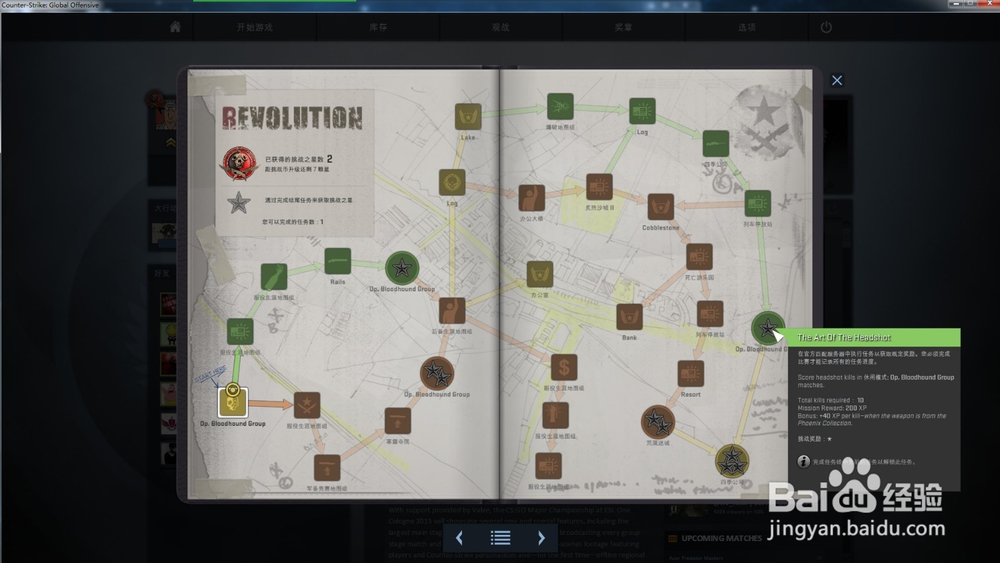The height and width of the screenshot is (563, 1000).
Task: Select the green star The Art Of The Headshot node
Action: click(x=767, y=328)
